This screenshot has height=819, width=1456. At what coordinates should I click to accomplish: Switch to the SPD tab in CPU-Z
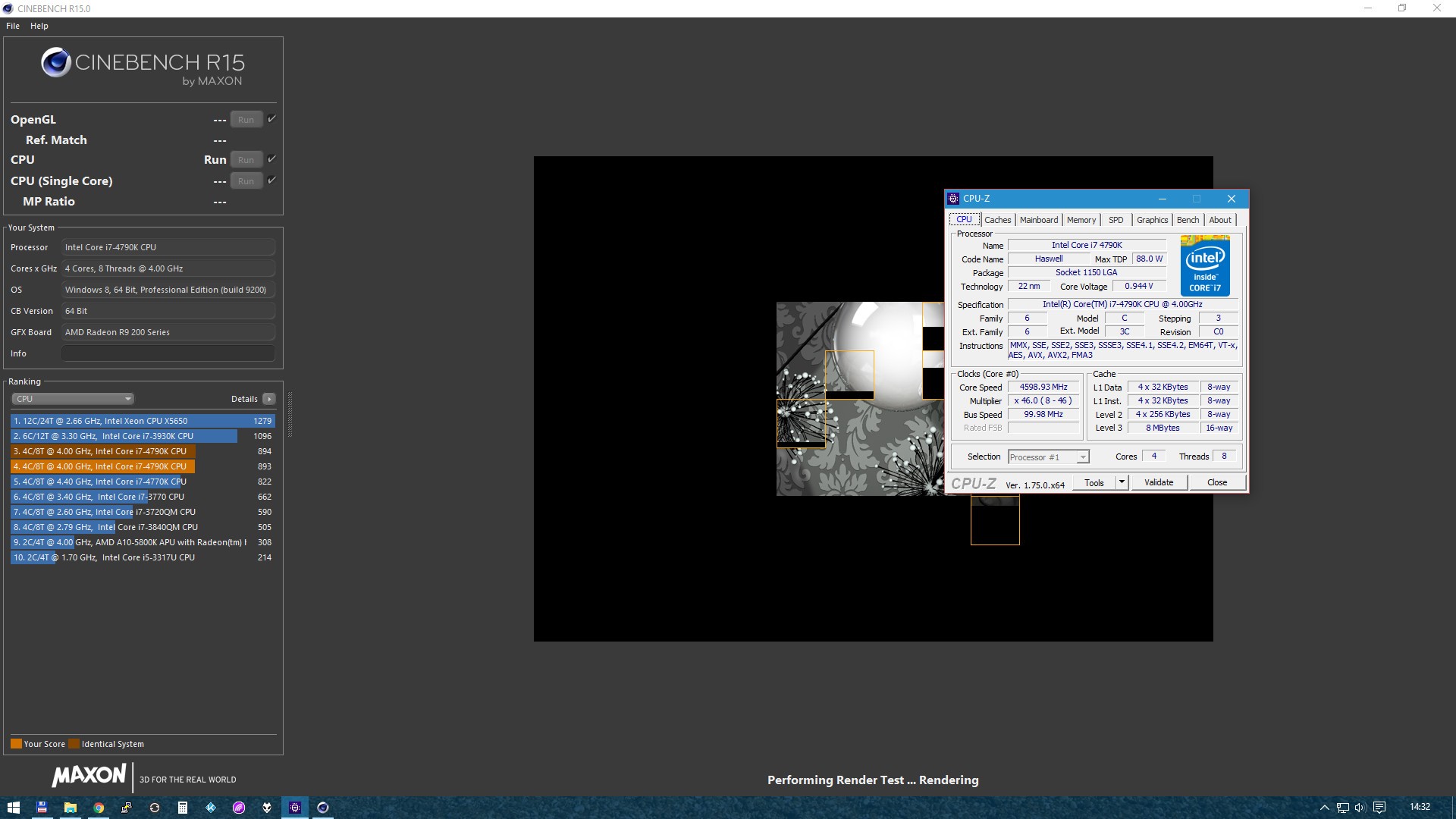[1116, 220]
